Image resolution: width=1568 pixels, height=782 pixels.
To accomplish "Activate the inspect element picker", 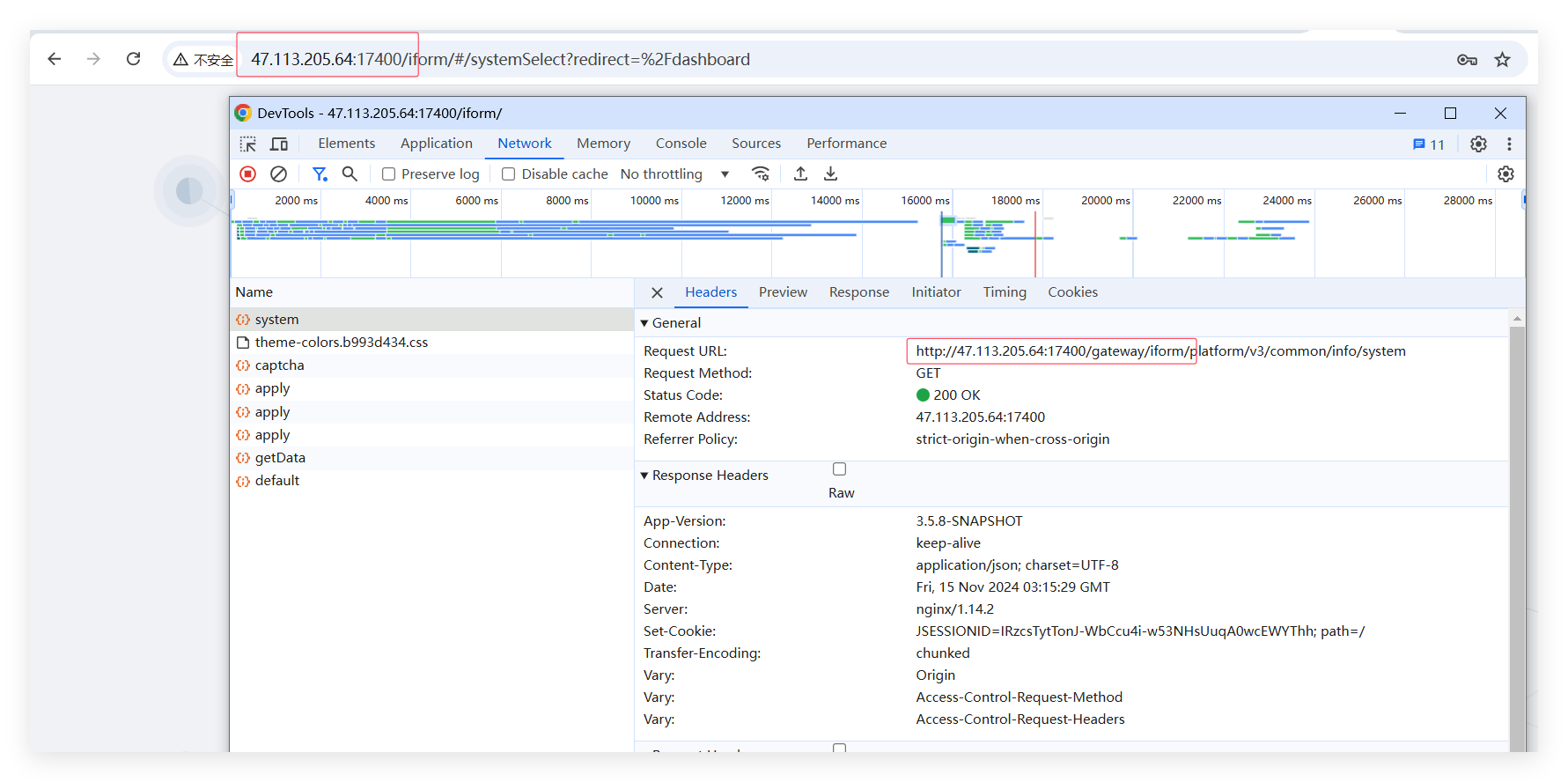I will [248, 144].
